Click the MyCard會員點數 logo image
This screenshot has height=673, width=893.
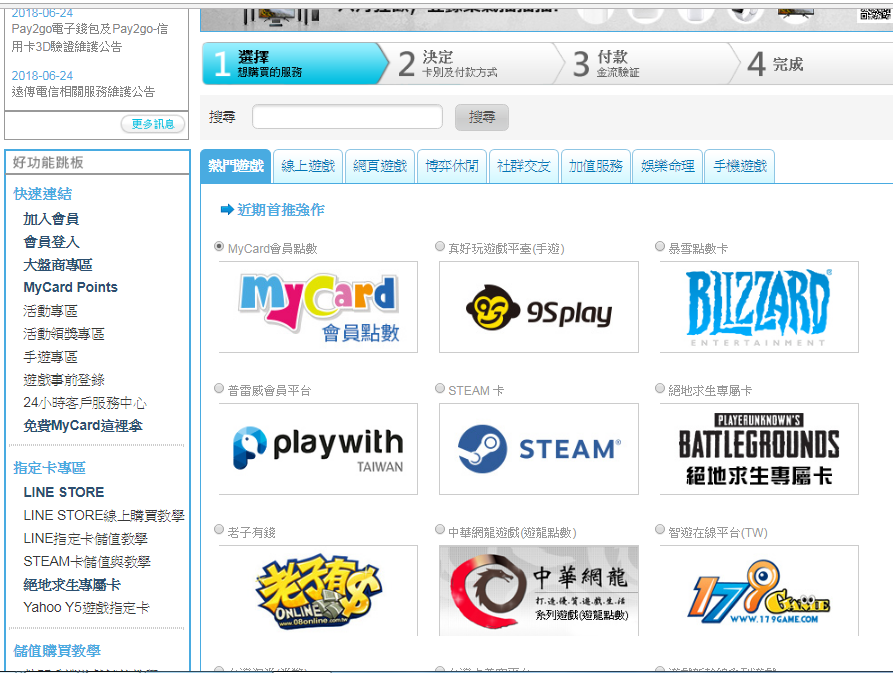tap(318, 307)
